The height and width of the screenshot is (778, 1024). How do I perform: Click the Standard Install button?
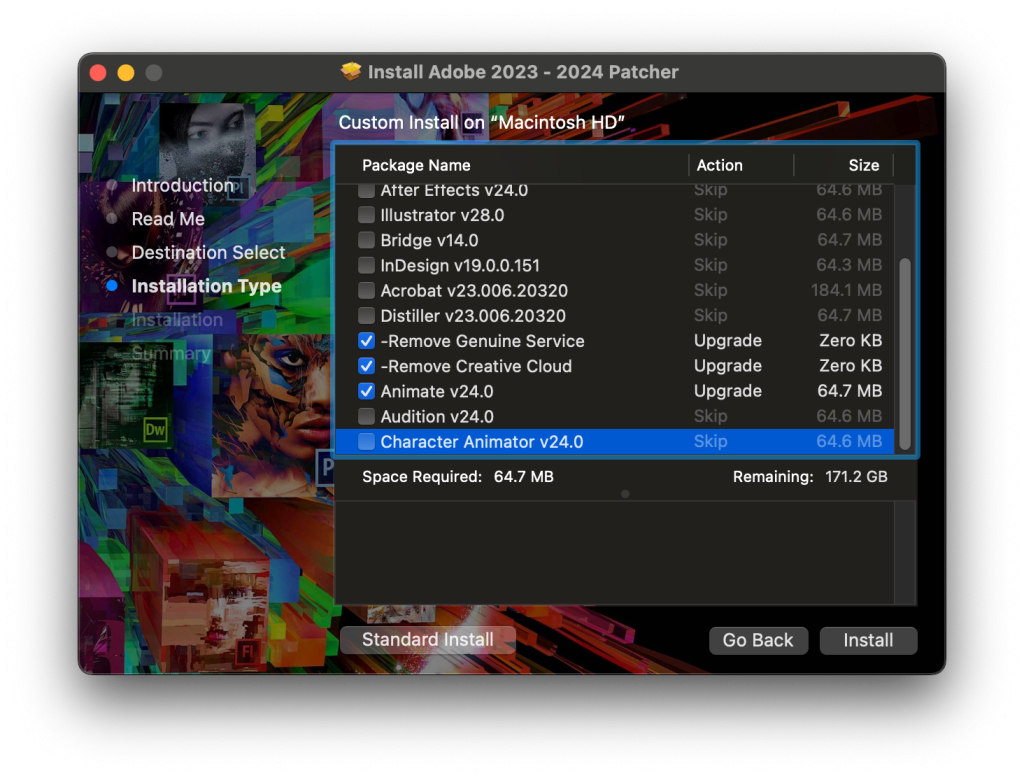point(427,640)
